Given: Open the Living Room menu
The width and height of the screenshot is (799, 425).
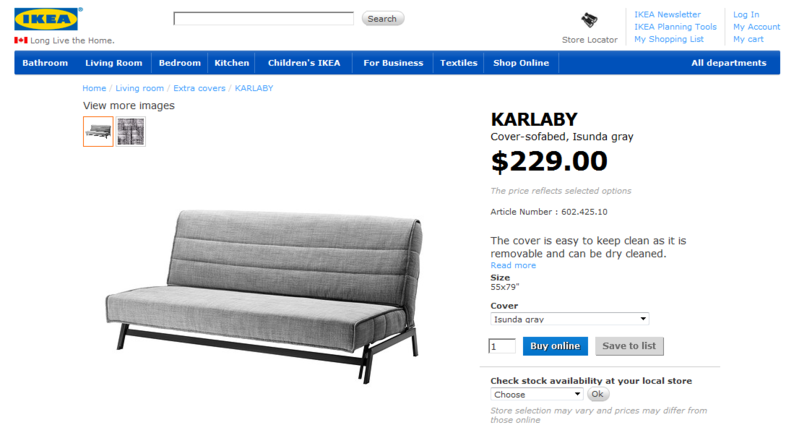Looking at the screenshot, I should tap(114, 63).
